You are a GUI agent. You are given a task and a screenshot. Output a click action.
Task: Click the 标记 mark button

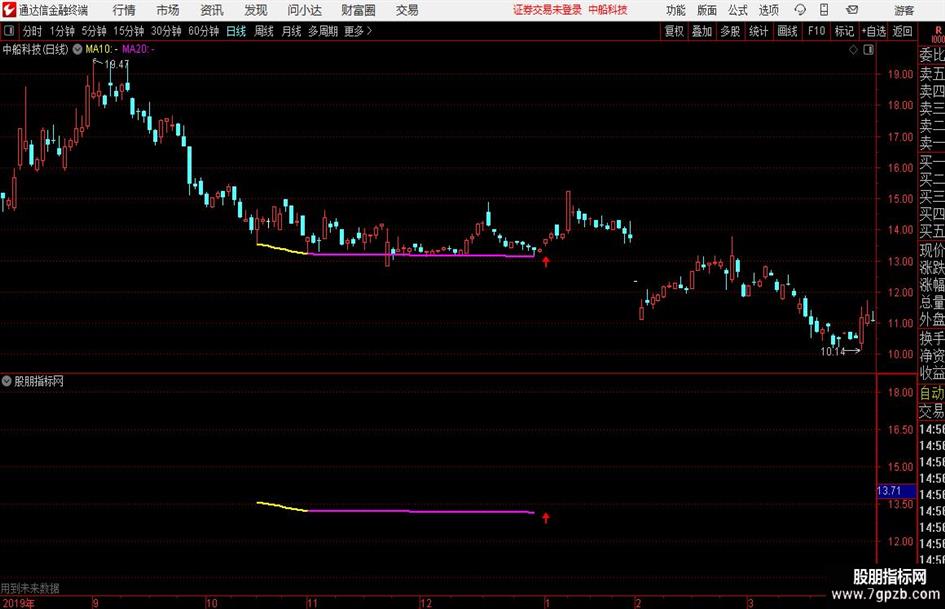point(844,31)
